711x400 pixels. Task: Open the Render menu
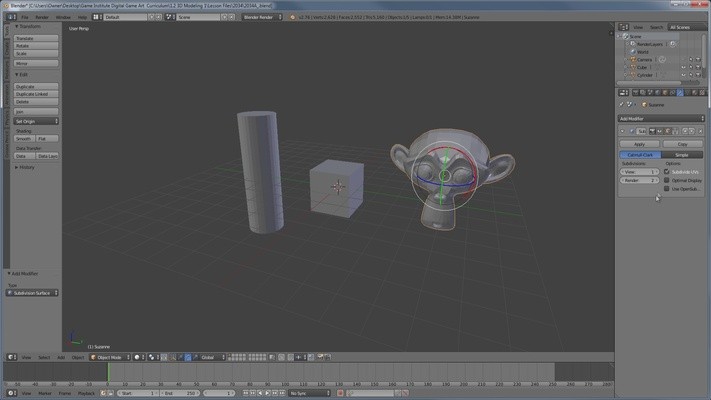42,17
